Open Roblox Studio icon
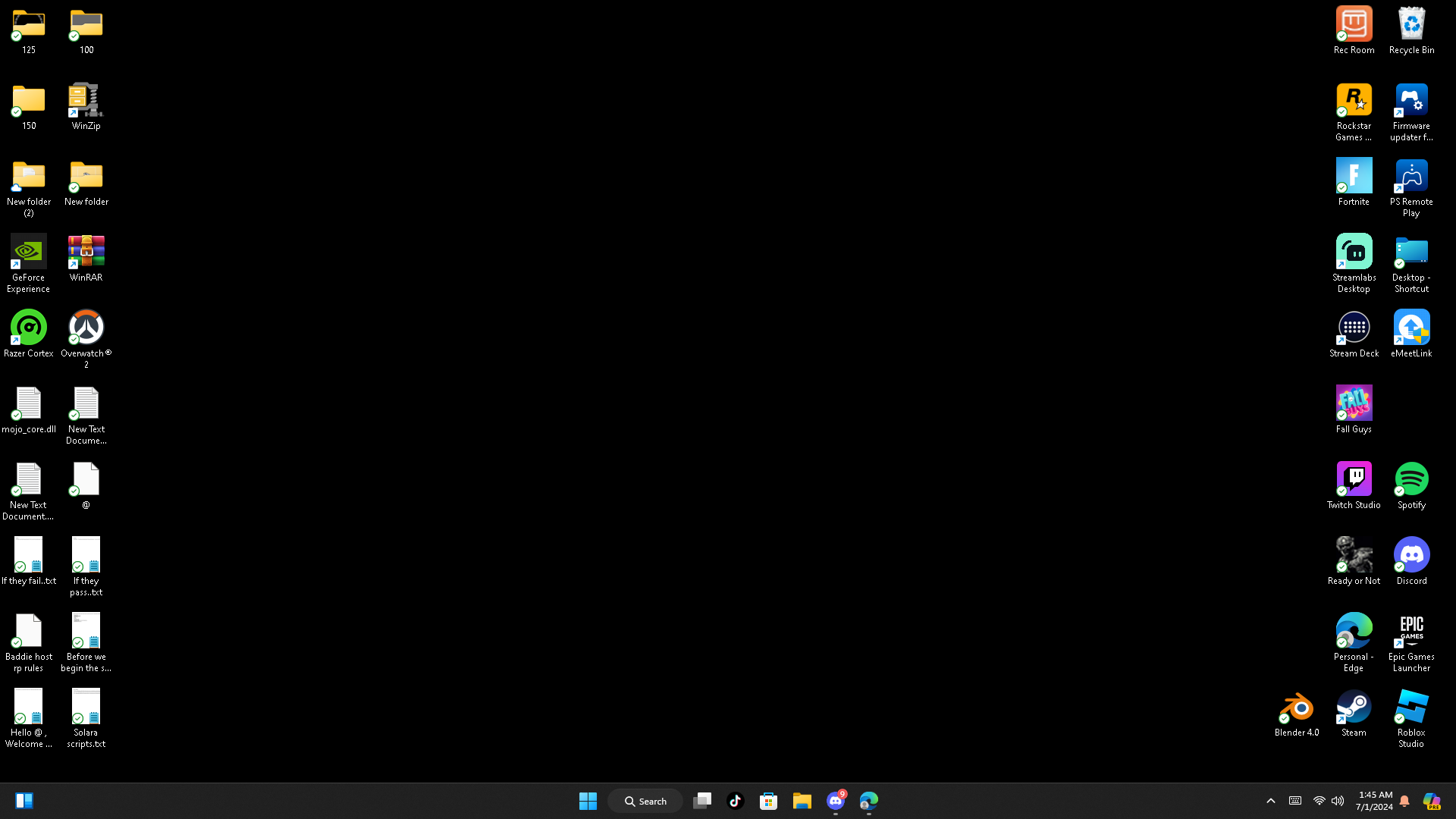The width and height of the screenshot is (1456, 819). (x=1411, y=718)
